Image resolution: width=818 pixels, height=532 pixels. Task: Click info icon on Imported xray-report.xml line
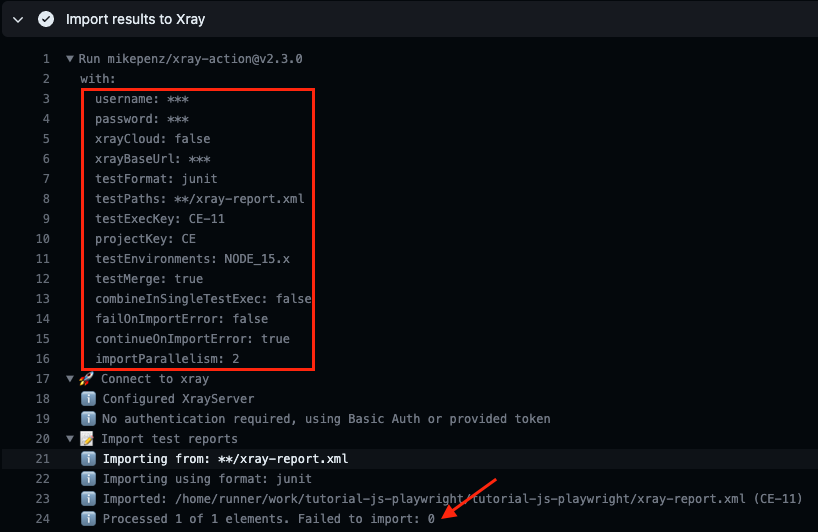(88, 499)
